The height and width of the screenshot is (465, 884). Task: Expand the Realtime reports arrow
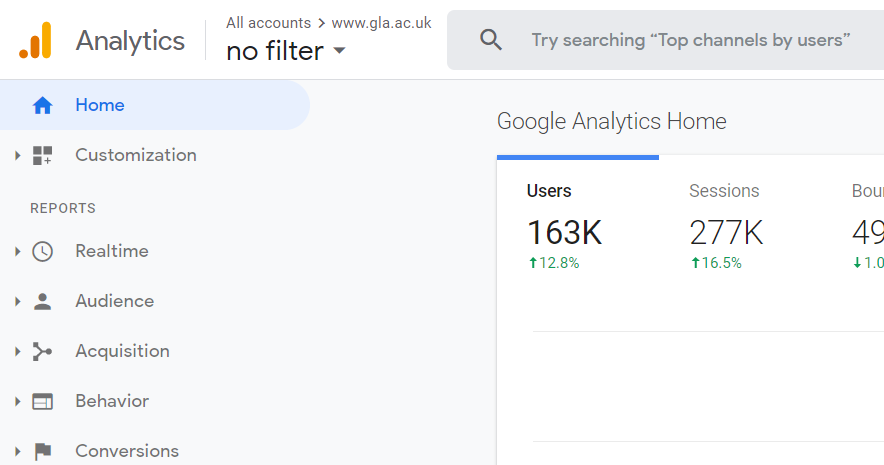(x=17, y=251)
